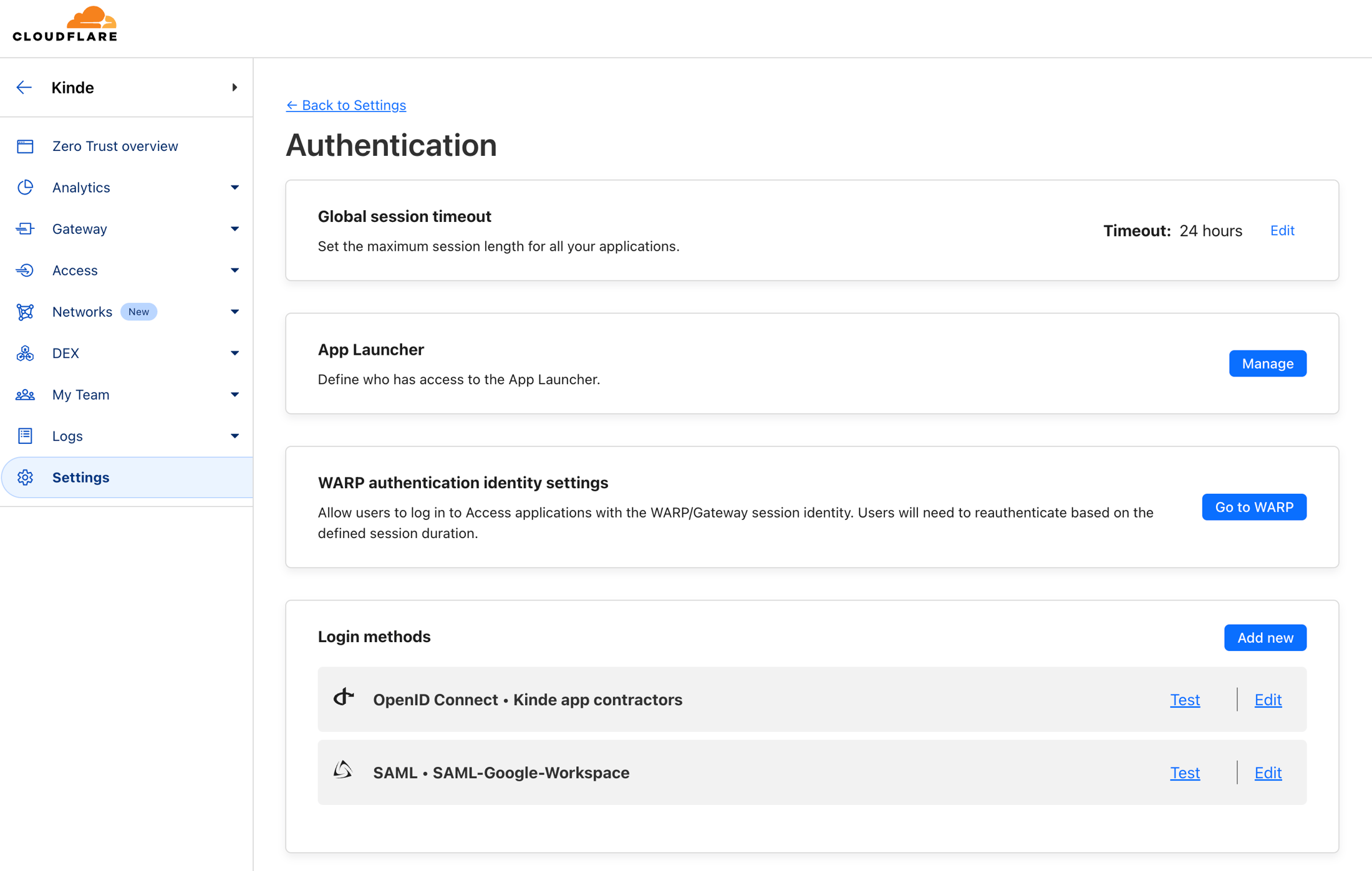The height and width of the screenshot is (871, 1372).
Task: Expand the Access submenu arrow
Action: pyautogui.click(x=234, y=270)
